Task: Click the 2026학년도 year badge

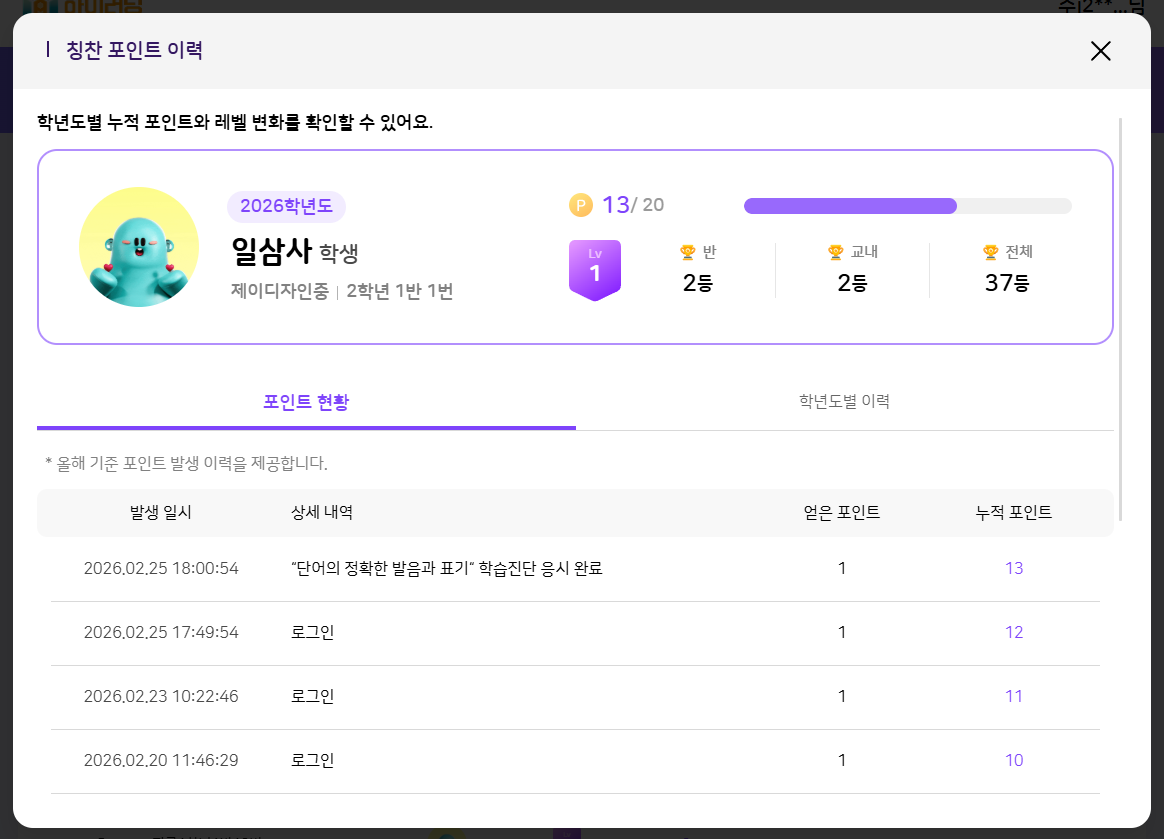Action: point(286,207)
